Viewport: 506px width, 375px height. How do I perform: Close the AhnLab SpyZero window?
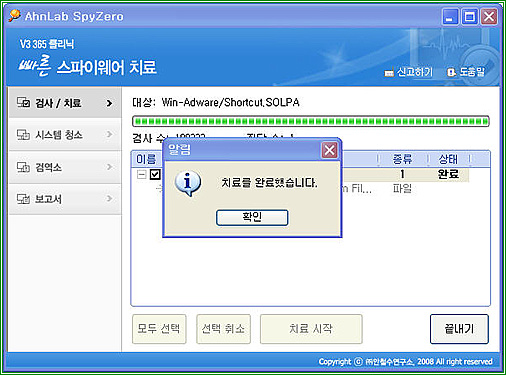pos(489,17)
